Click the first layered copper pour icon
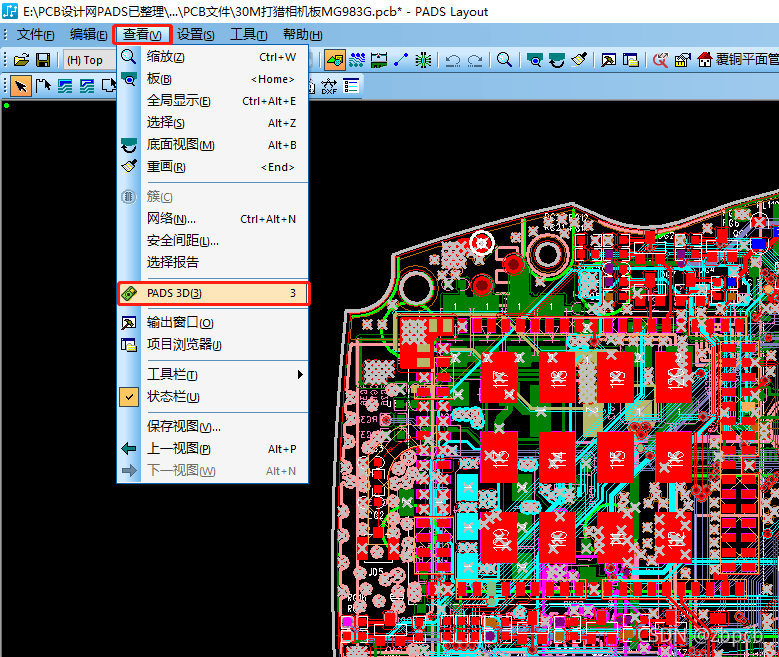This screenshot has height=657, width=779. click(x=65, y=86)
